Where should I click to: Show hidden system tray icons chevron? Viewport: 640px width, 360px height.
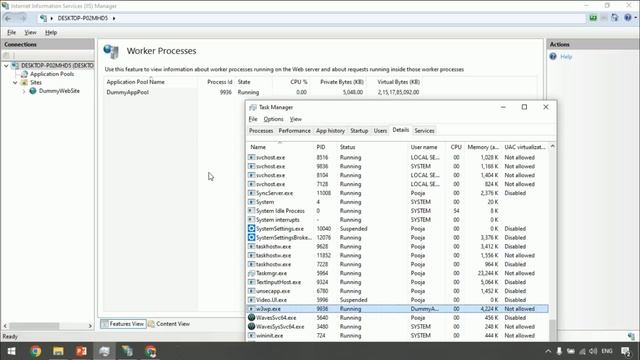click(548, 351)
